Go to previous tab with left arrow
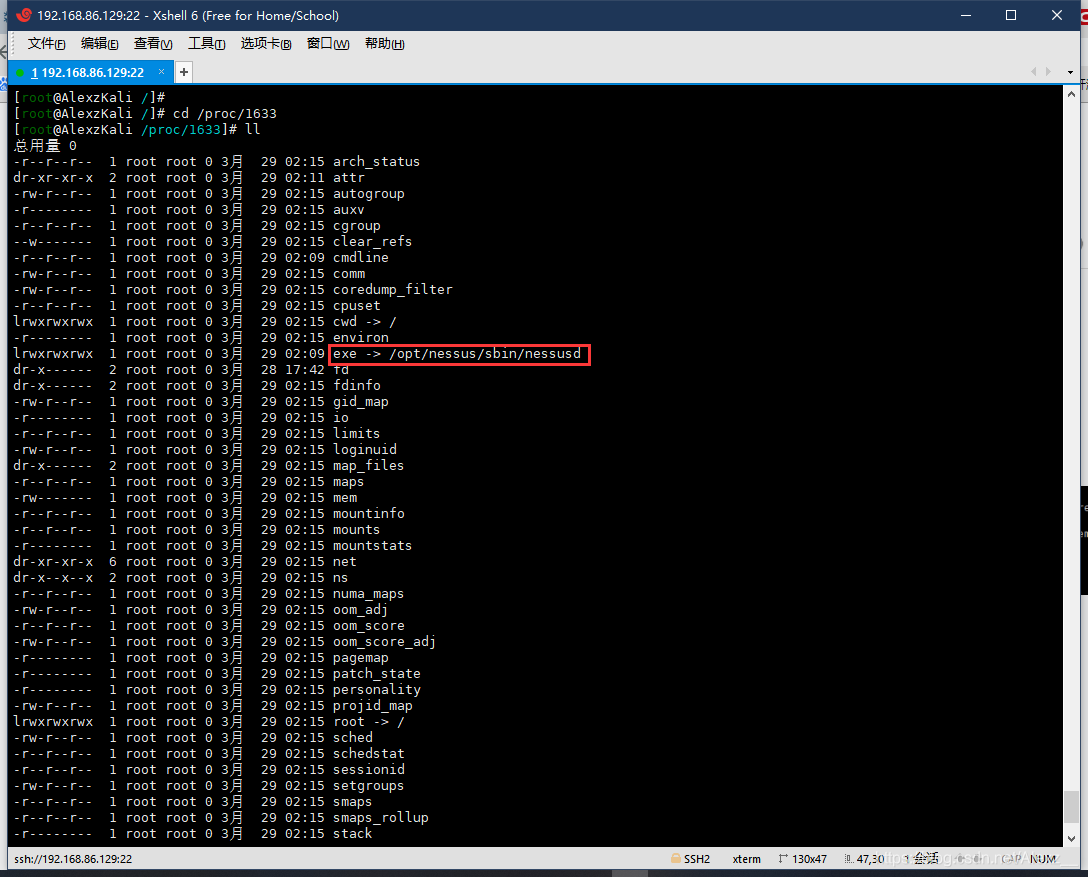The image size is (1088, 877). [1034, 71]
